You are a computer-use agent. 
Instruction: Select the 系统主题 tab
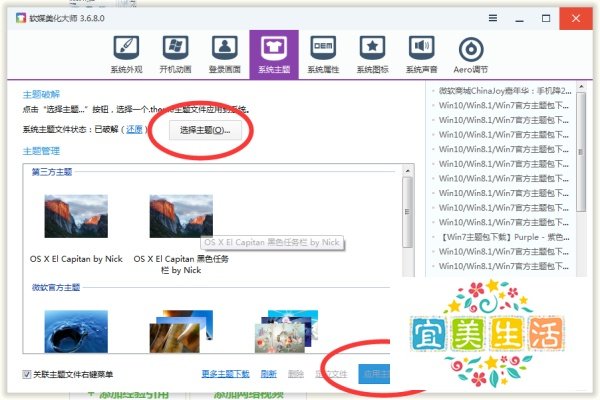coord(274,54)
